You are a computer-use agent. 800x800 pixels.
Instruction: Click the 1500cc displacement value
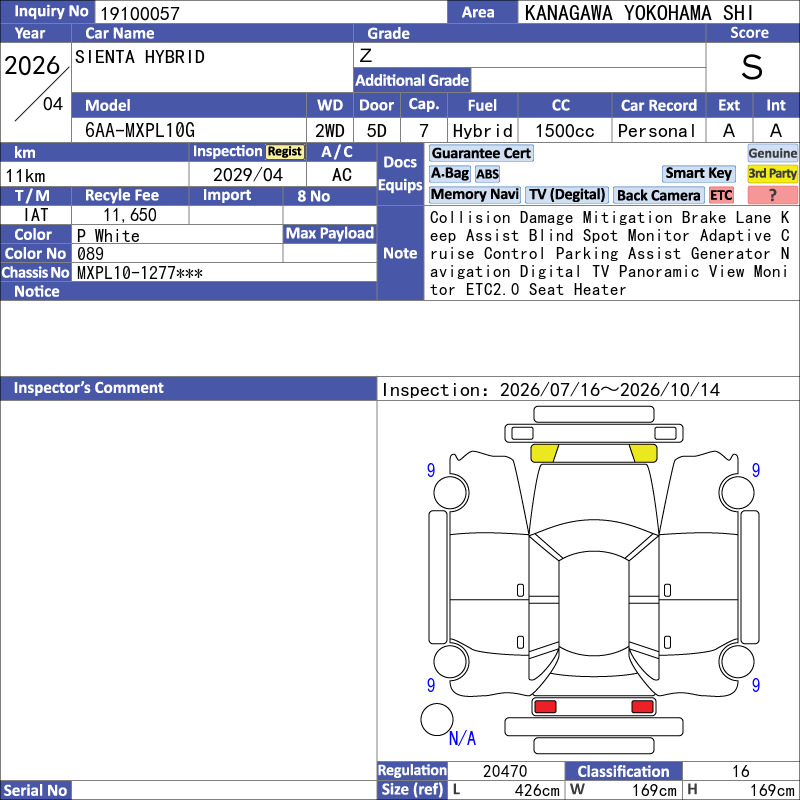coord(565,131)
